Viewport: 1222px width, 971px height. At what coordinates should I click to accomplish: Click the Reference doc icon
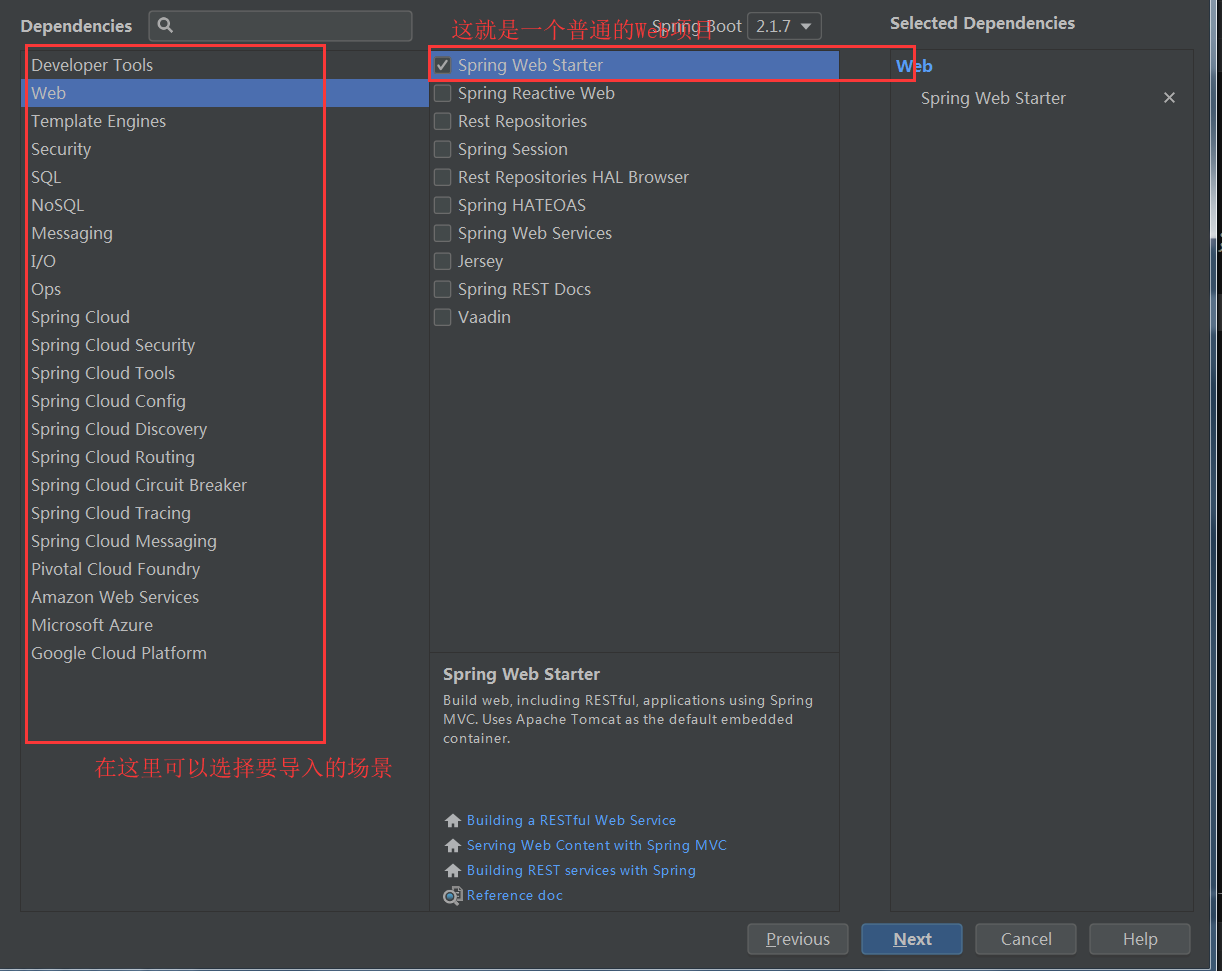(453, 896)
